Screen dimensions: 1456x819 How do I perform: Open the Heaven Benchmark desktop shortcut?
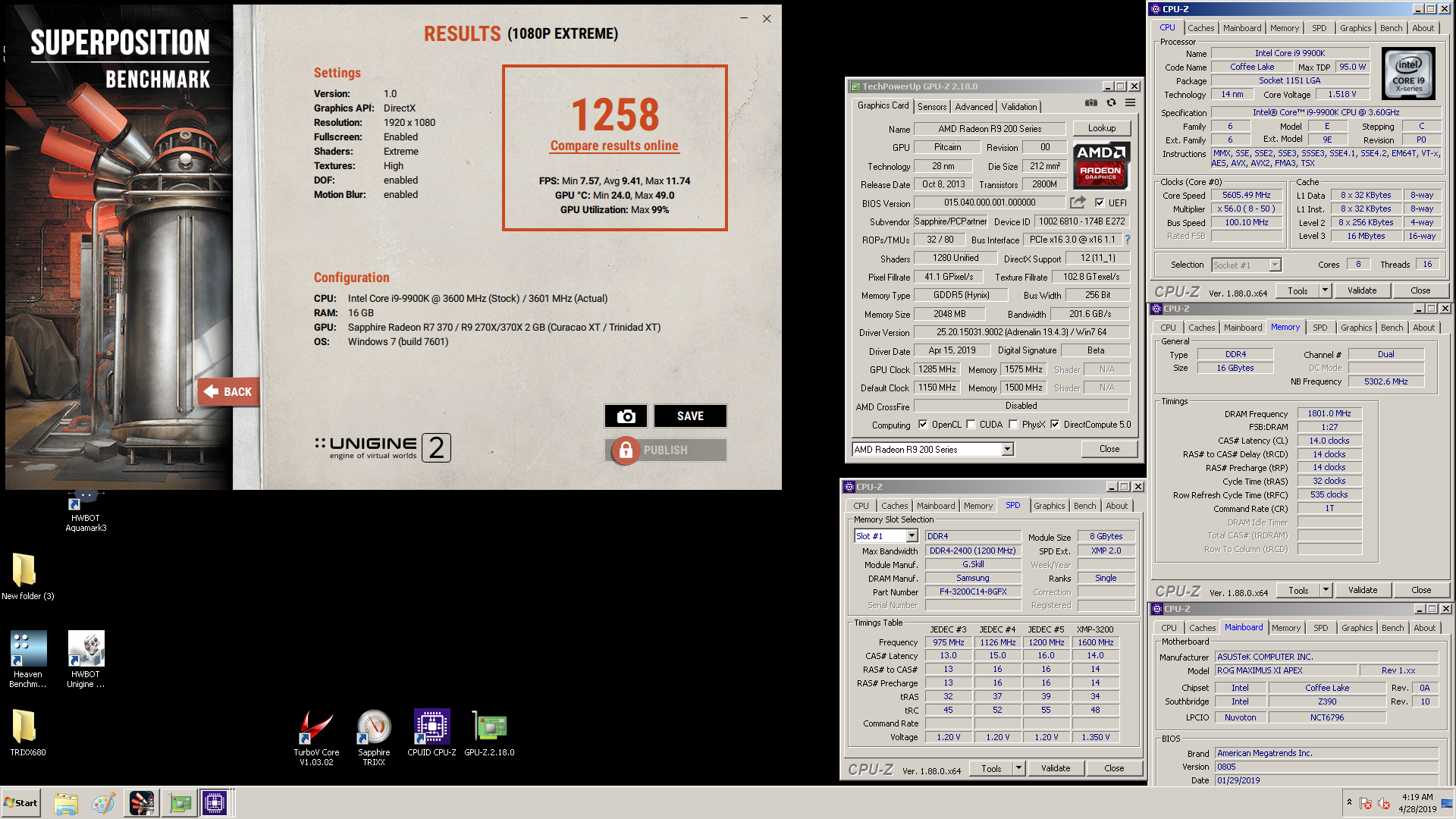(x=28, y=659)
